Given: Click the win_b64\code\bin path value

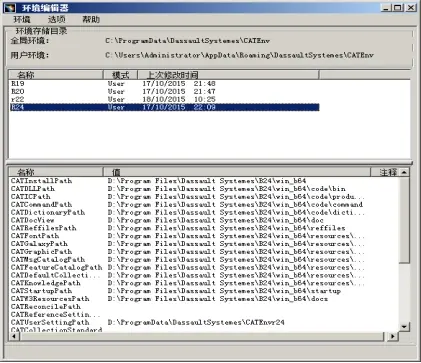Looking at the screenshot, I should [x=227, y=189].
